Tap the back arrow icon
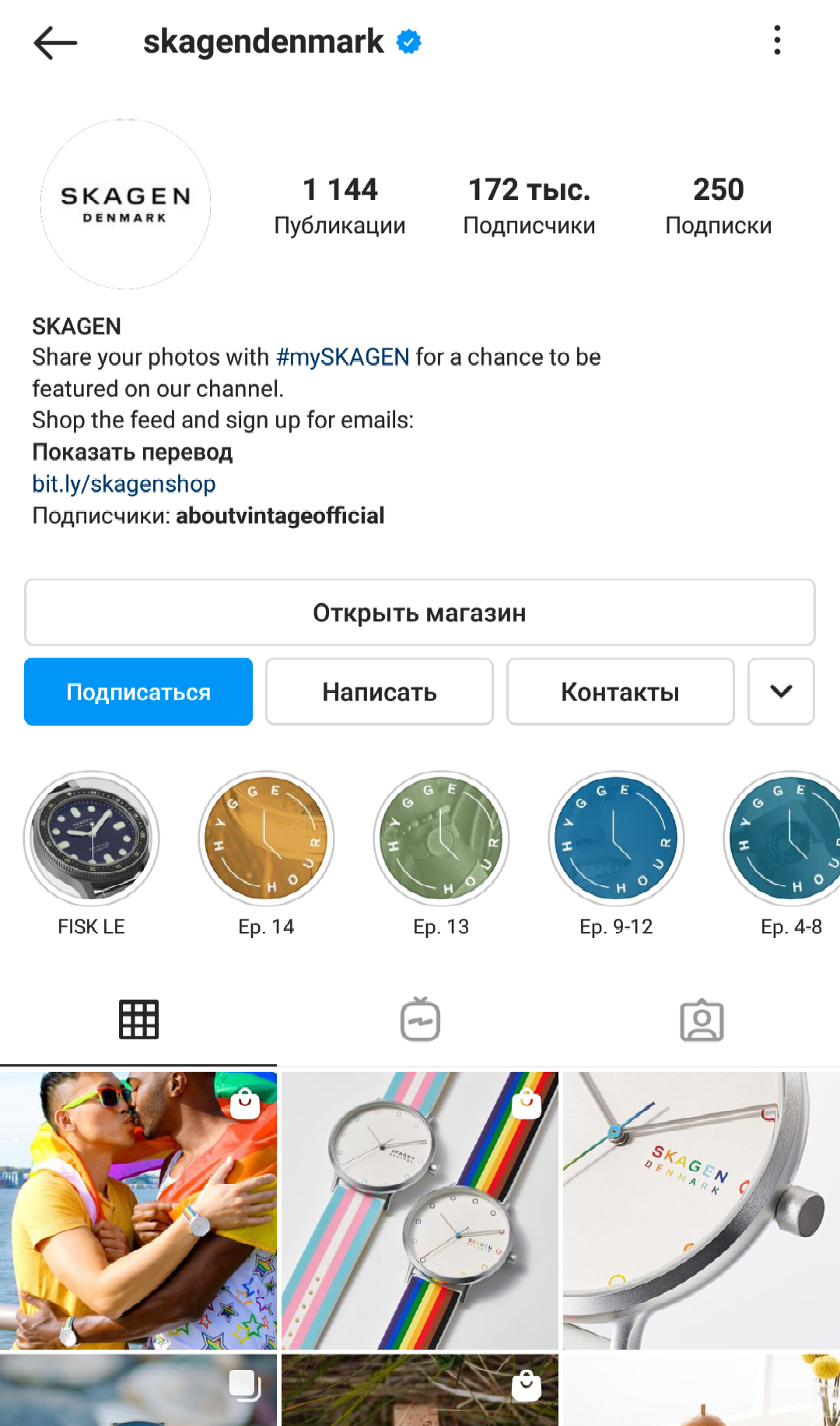This screenshot has height=1426, width=840. (x=55, y=42)
